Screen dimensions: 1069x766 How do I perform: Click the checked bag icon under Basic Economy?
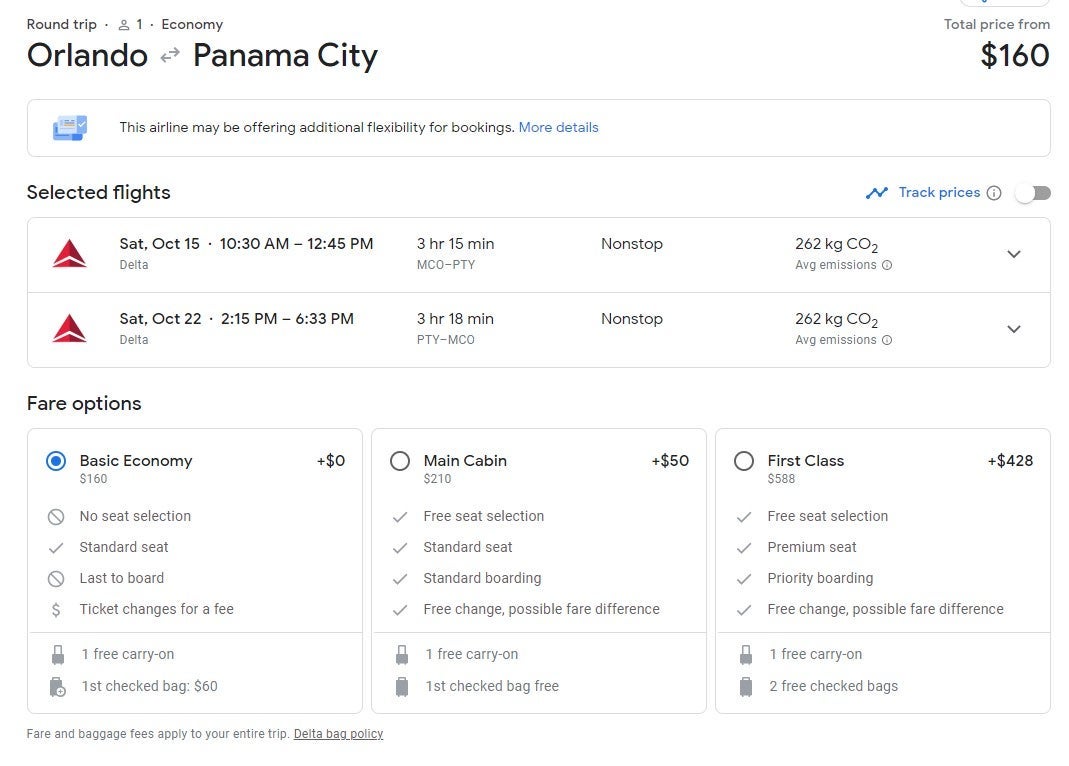(x=57, y=687)
